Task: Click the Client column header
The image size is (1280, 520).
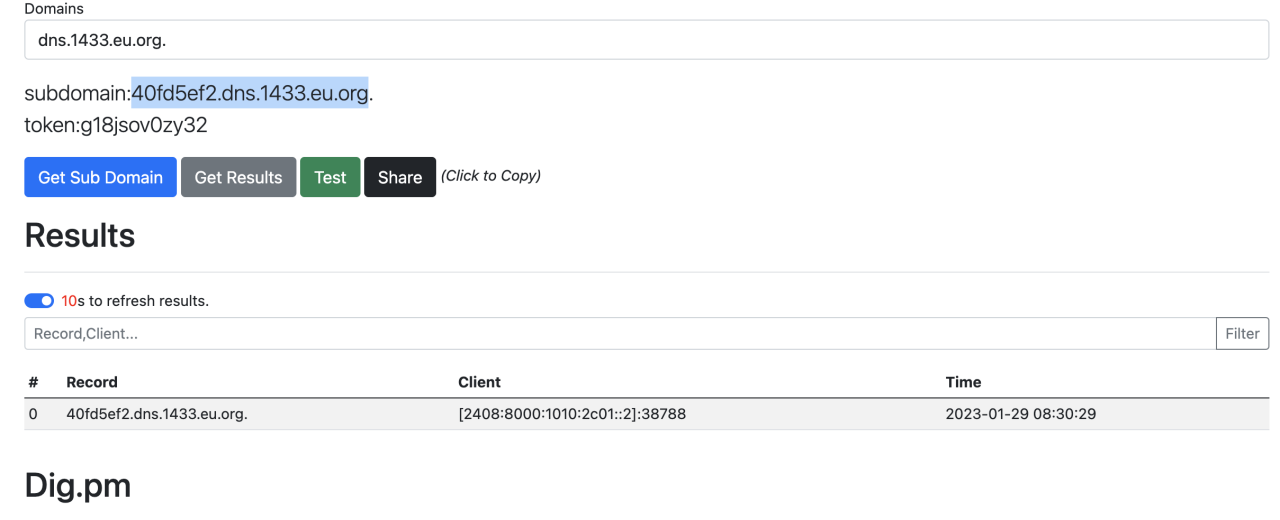Action: pos(479,382)
